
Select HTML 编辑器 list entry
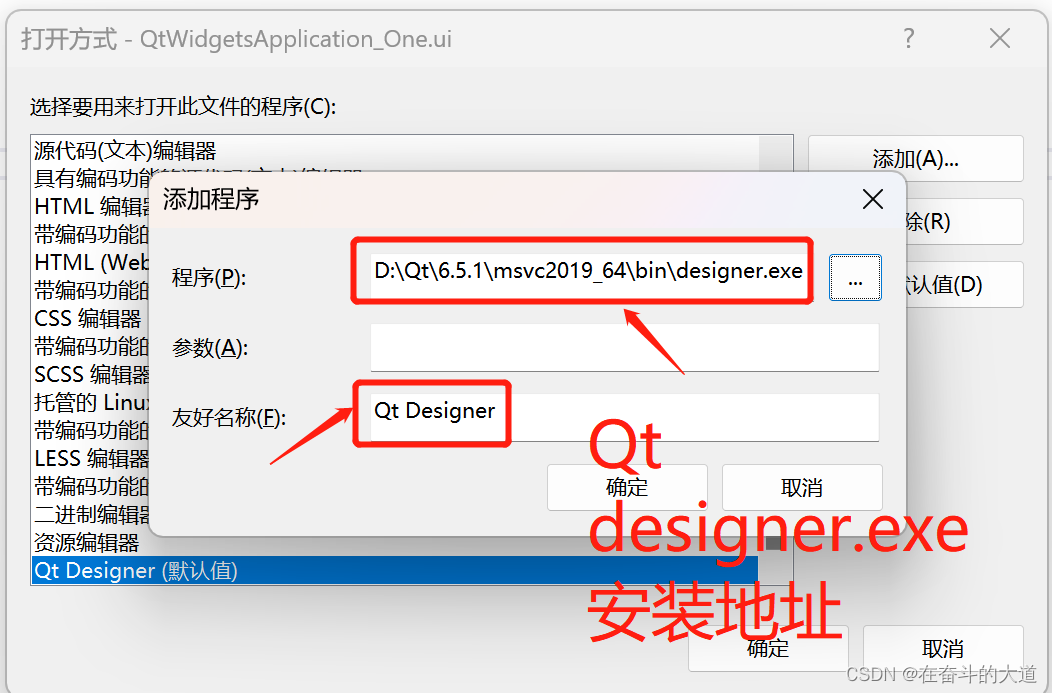(x=92, y=207)
